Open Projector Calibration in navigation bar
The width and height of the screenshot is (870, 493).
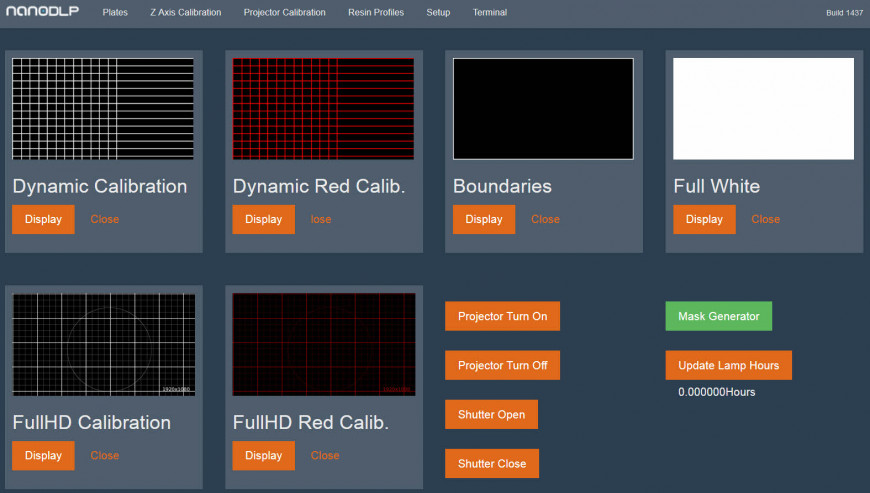[284, 13]
